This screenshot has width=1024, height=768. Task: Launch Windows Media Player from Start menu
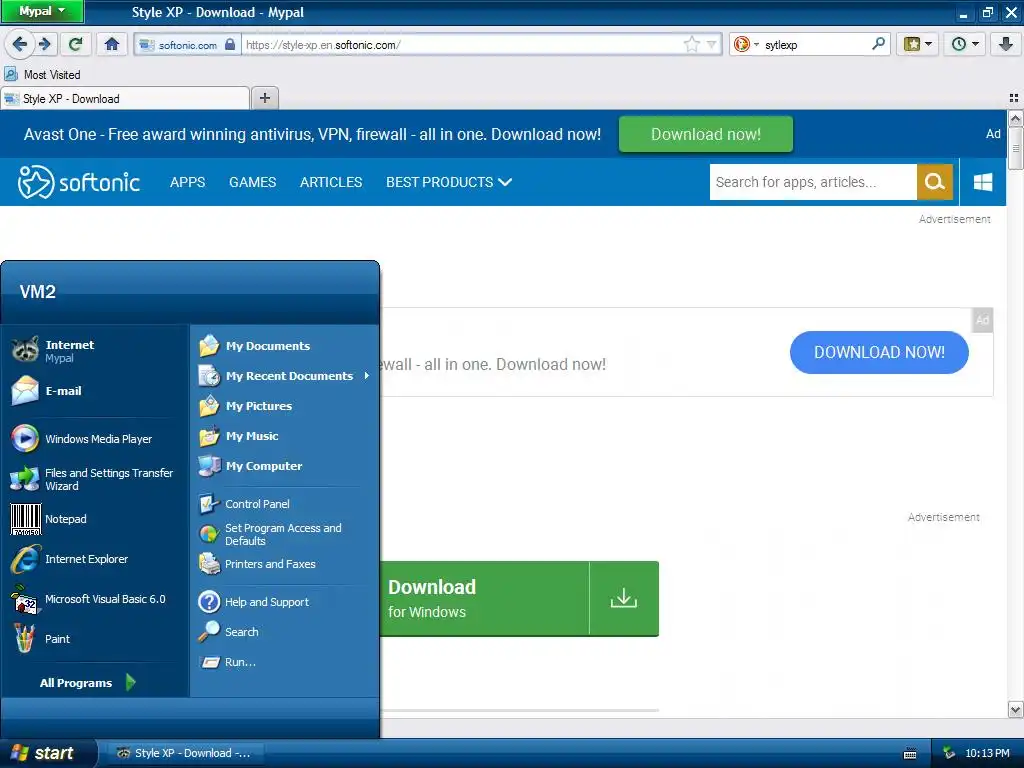95,439
